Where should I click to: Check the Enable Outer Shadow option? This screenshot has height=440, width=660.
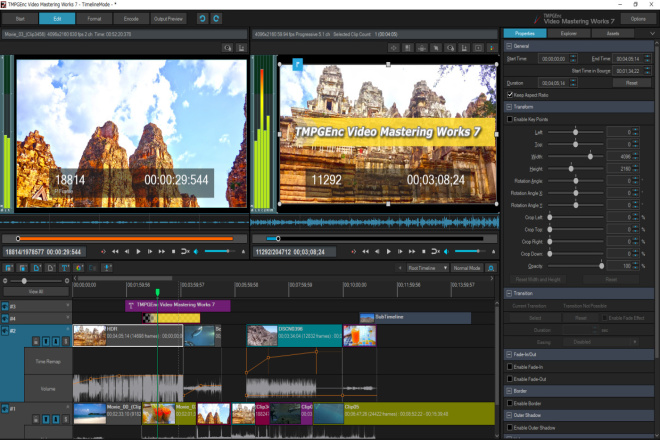click(x=510, y=428)
